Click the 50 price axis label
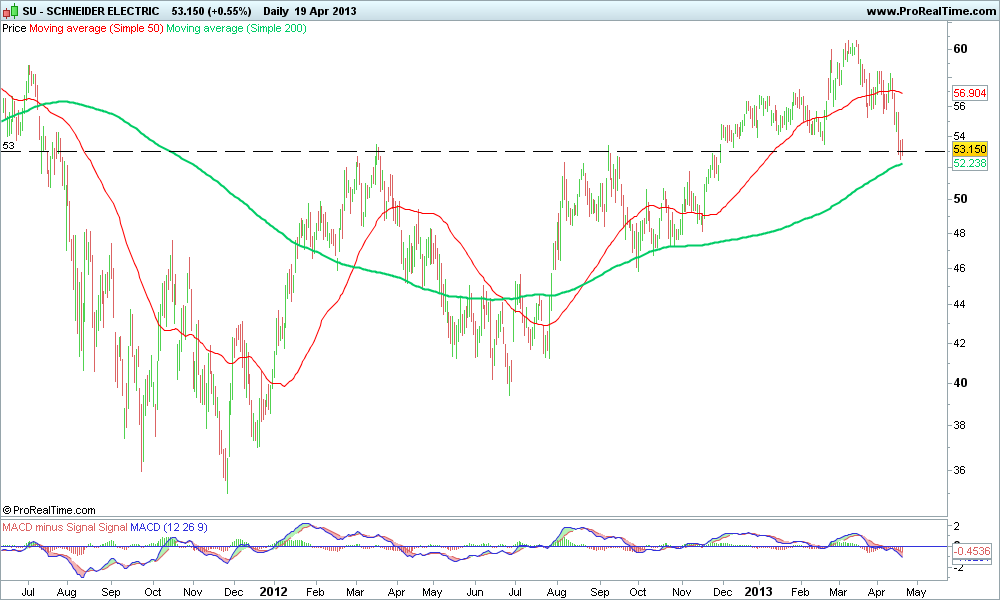Viewport: 1000px width, 600px height. [960, 199]
